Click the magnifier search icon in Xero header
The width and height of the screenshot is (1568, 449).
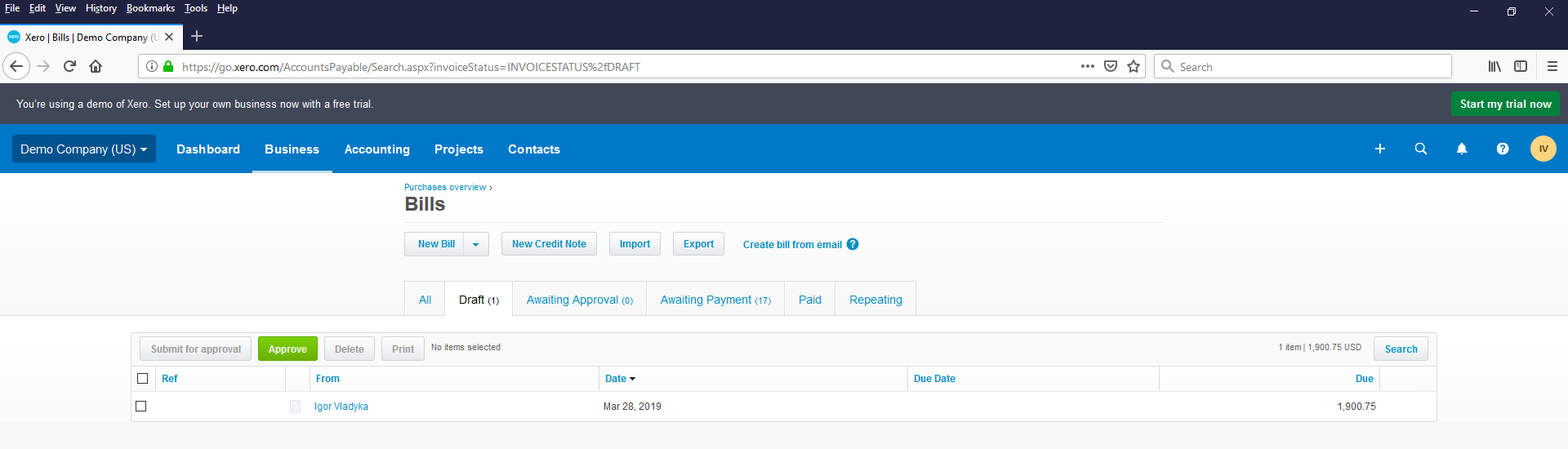(1421, 149)
